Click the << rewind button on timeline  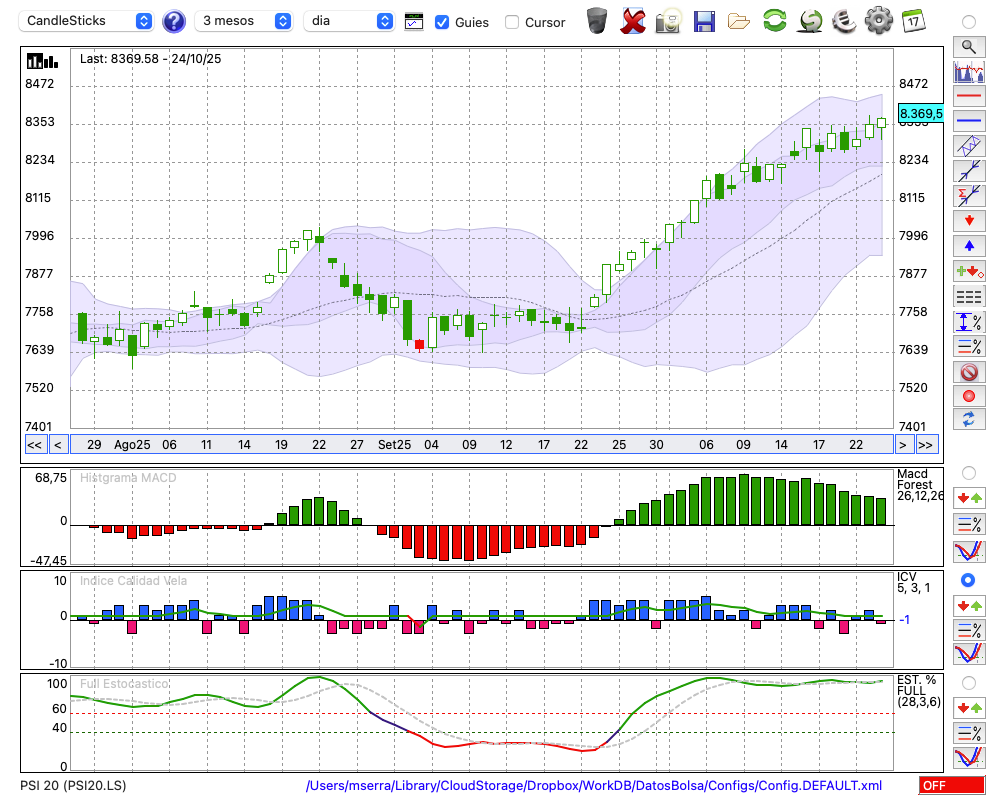[34, 445]
